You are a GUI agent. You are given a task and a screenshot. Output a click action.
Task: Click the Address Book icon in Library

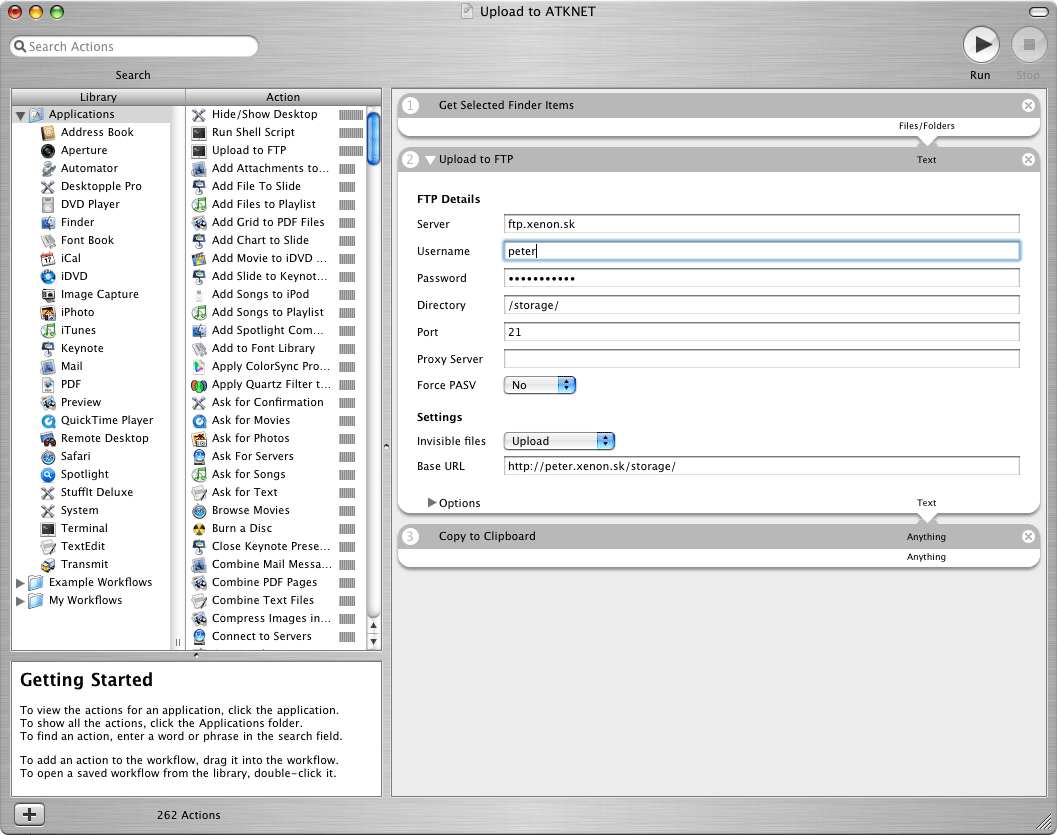48,132
